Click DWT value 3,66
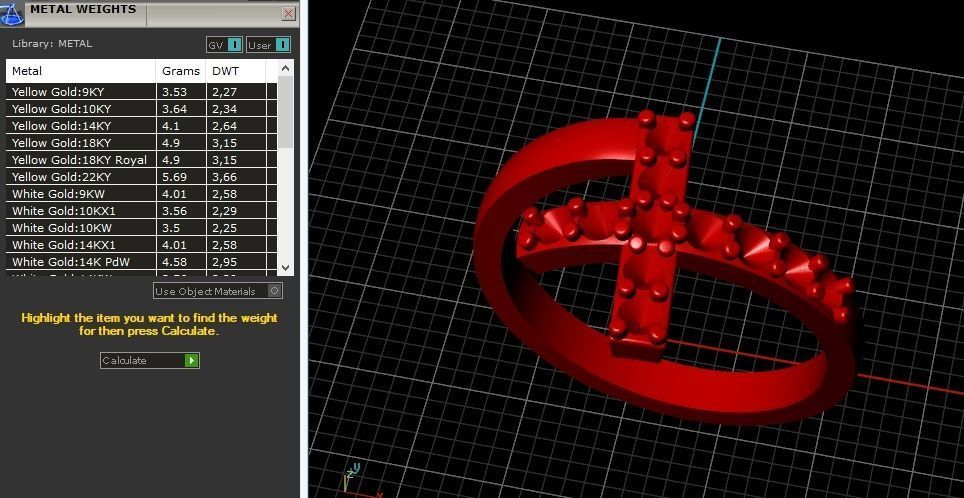Image resolution: width=964 pixels, height=498 pixels. click(x=224, y=177)
